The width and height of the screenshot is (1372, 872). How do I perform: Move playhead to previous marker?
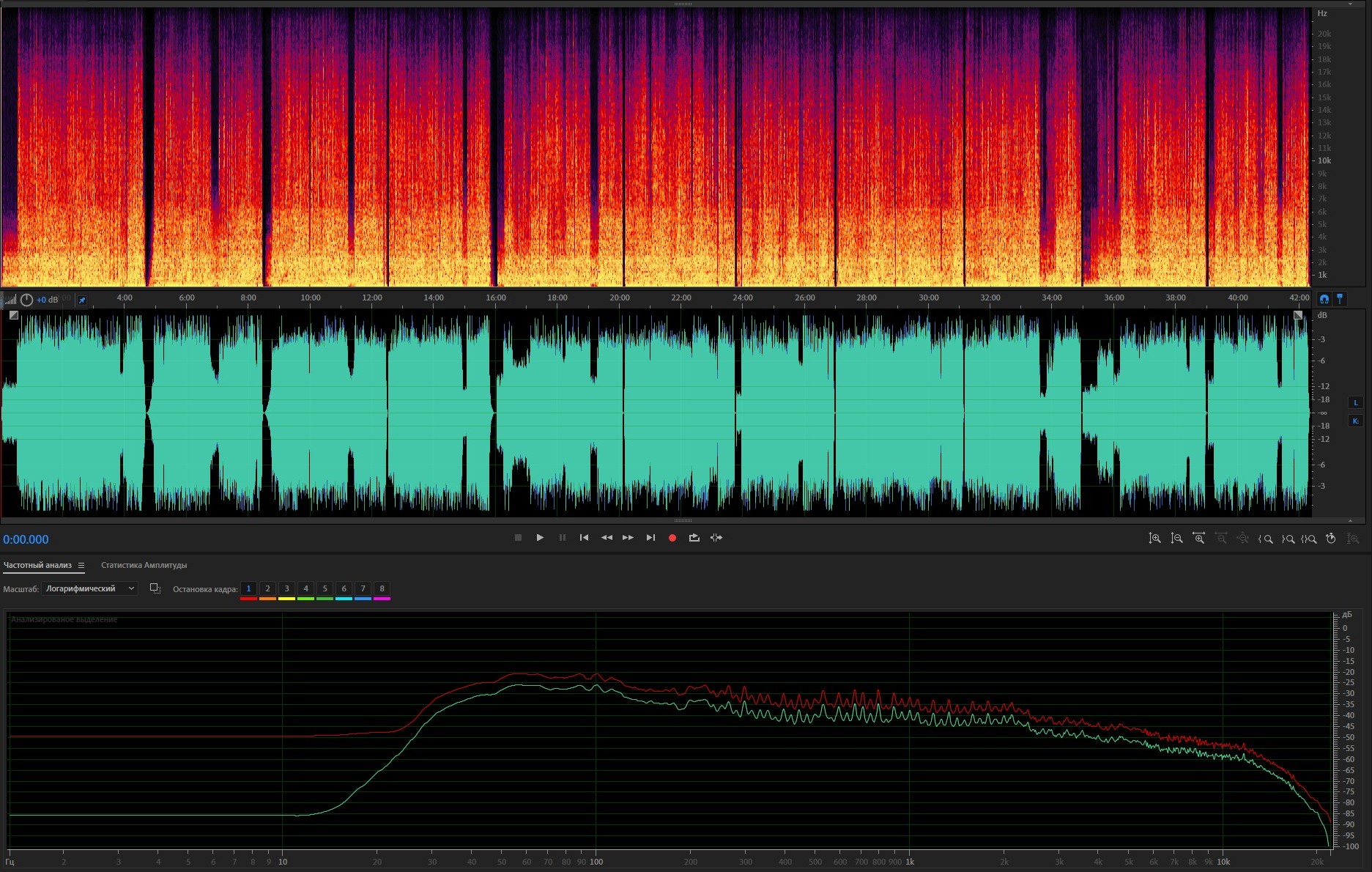tap(584, 538)
